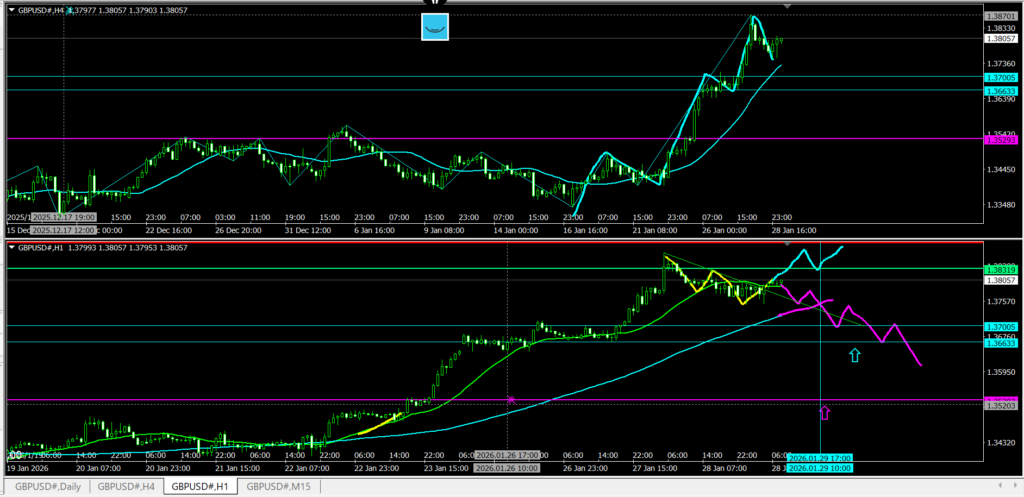The width and height of the screenshot is (1024, 497).
Task: Click the 2025.12.17 19:00 date label on H4 chart
Action: pos(62,217)
